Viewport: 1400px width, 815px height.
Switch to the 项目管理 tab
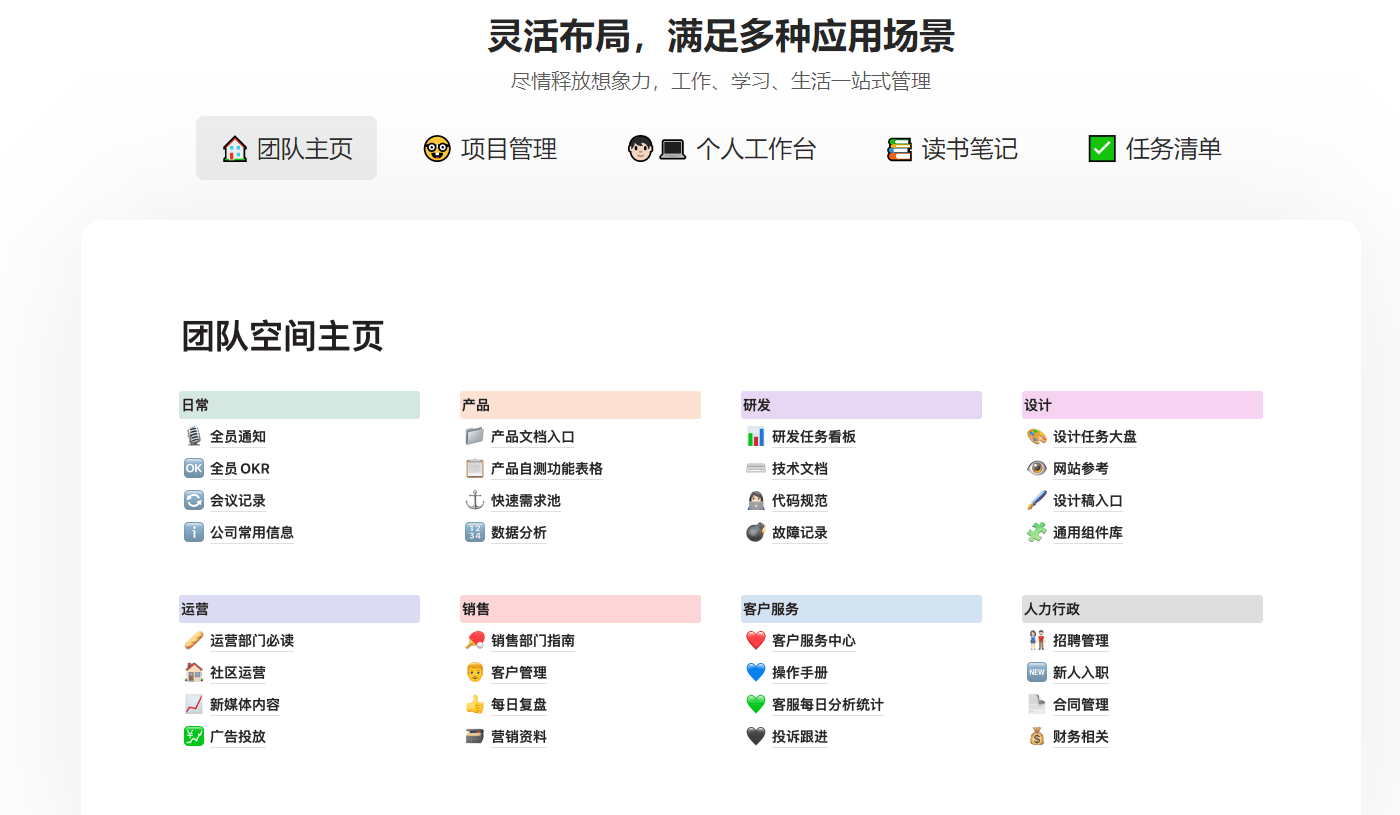coord(490,149)
